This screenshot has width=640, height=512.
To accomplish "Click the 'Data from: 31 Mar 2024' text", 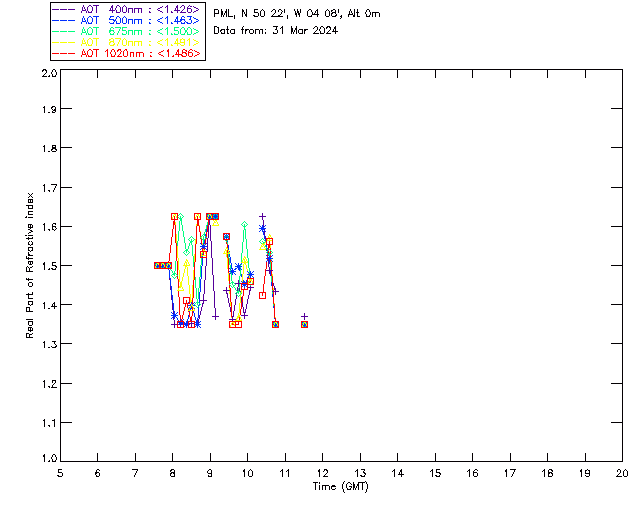I will [275, 31].
